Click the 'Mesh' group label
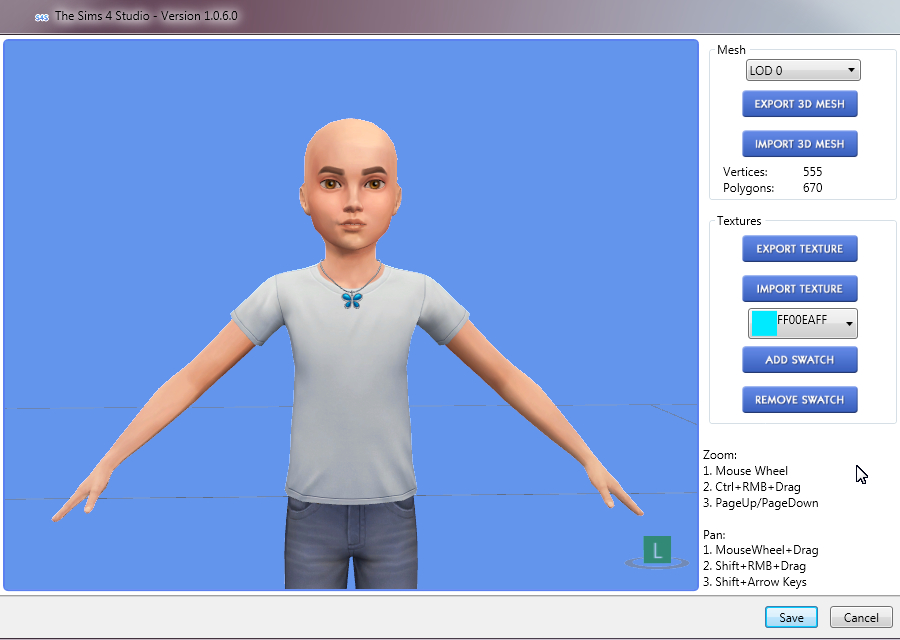This screenshot has width=900, height=640. [x=731, y=50]
